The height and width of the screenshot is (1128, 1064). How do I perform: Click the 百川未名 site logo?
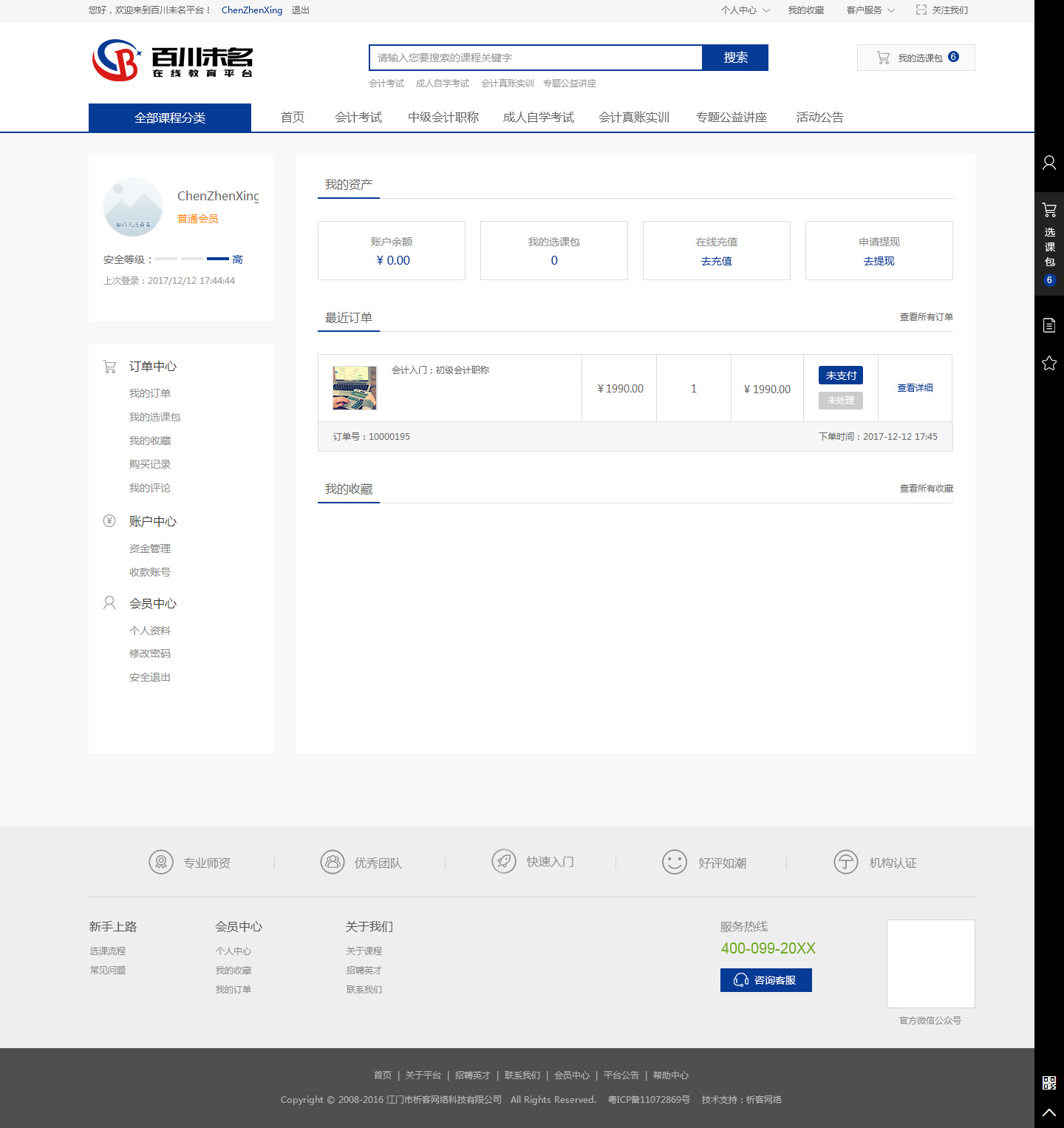[172, 60]
